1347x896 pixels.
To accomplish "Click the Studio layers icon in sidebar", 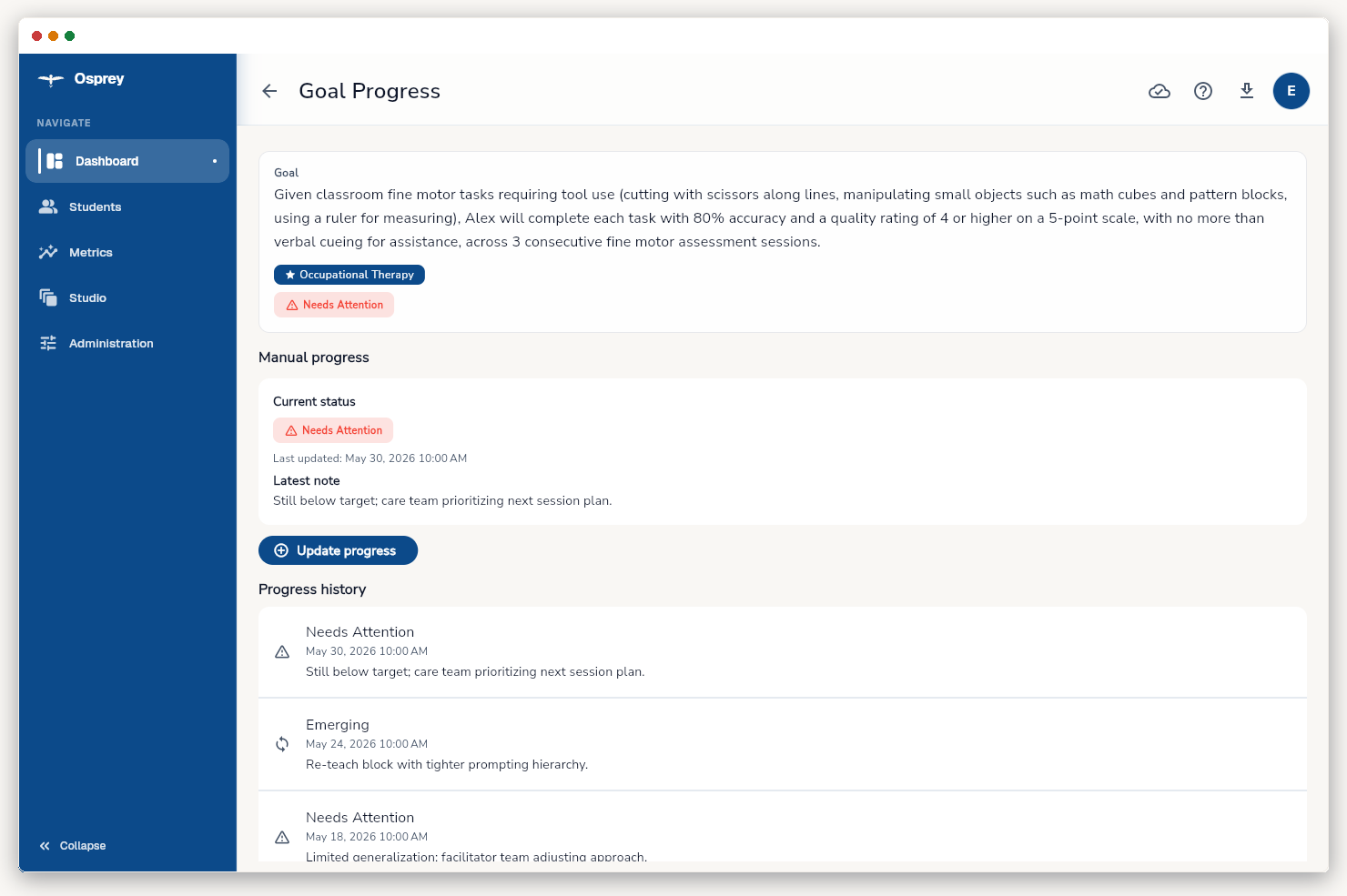I will 48,297.
